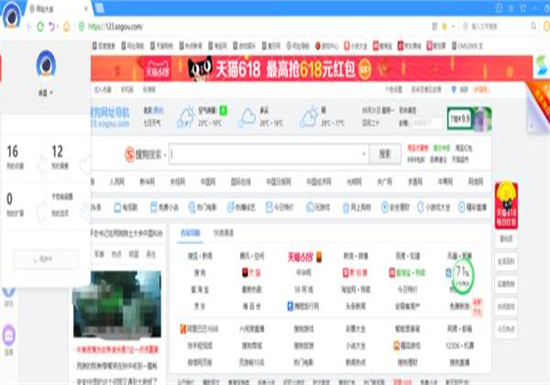
Task: Open the stat tile showing 12 in the side panel
Action: click(x=68, y=158)
